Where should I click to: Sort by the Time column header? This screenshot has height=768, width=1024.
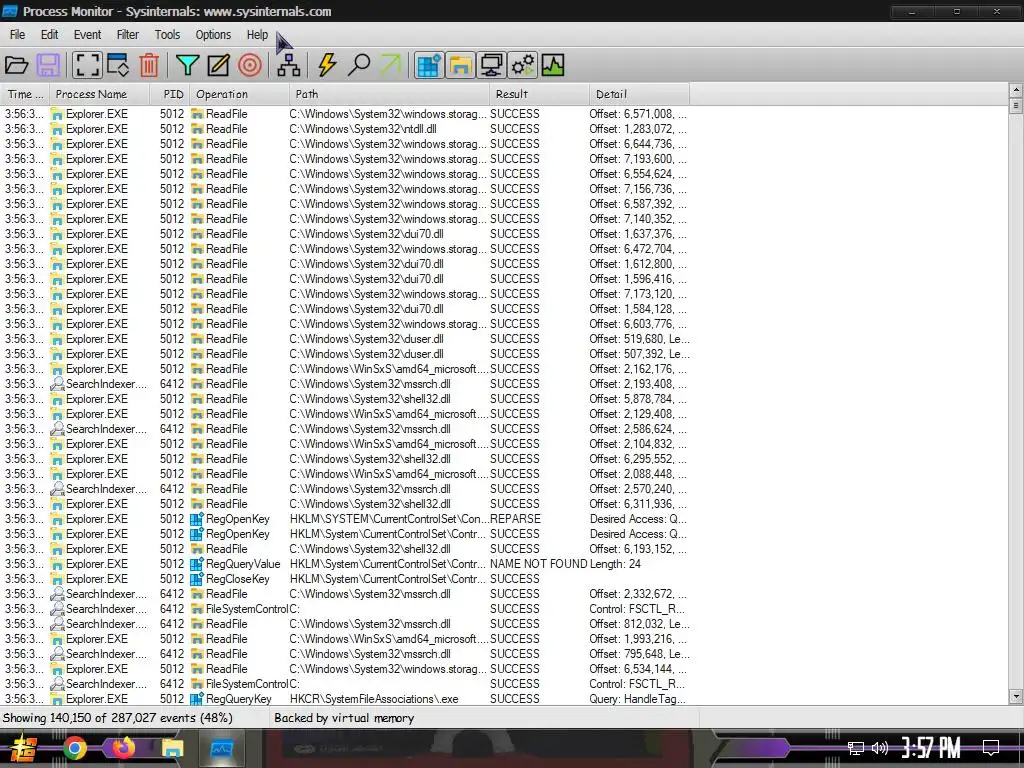pyautogui.click(x=24, y=94)
